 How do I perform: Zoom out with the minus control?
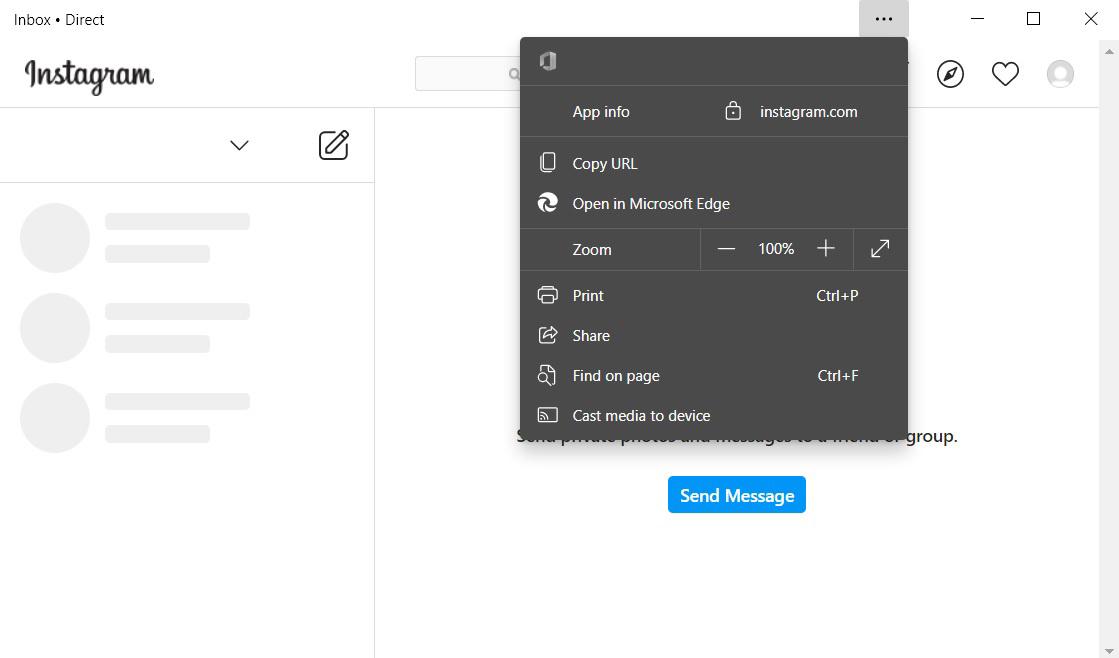click(727, 248)
